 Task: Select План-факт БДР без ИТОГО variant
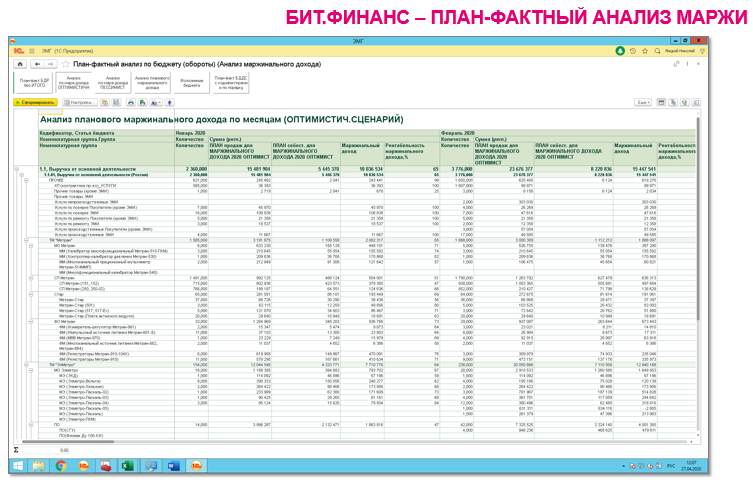(x=34, y=83)
